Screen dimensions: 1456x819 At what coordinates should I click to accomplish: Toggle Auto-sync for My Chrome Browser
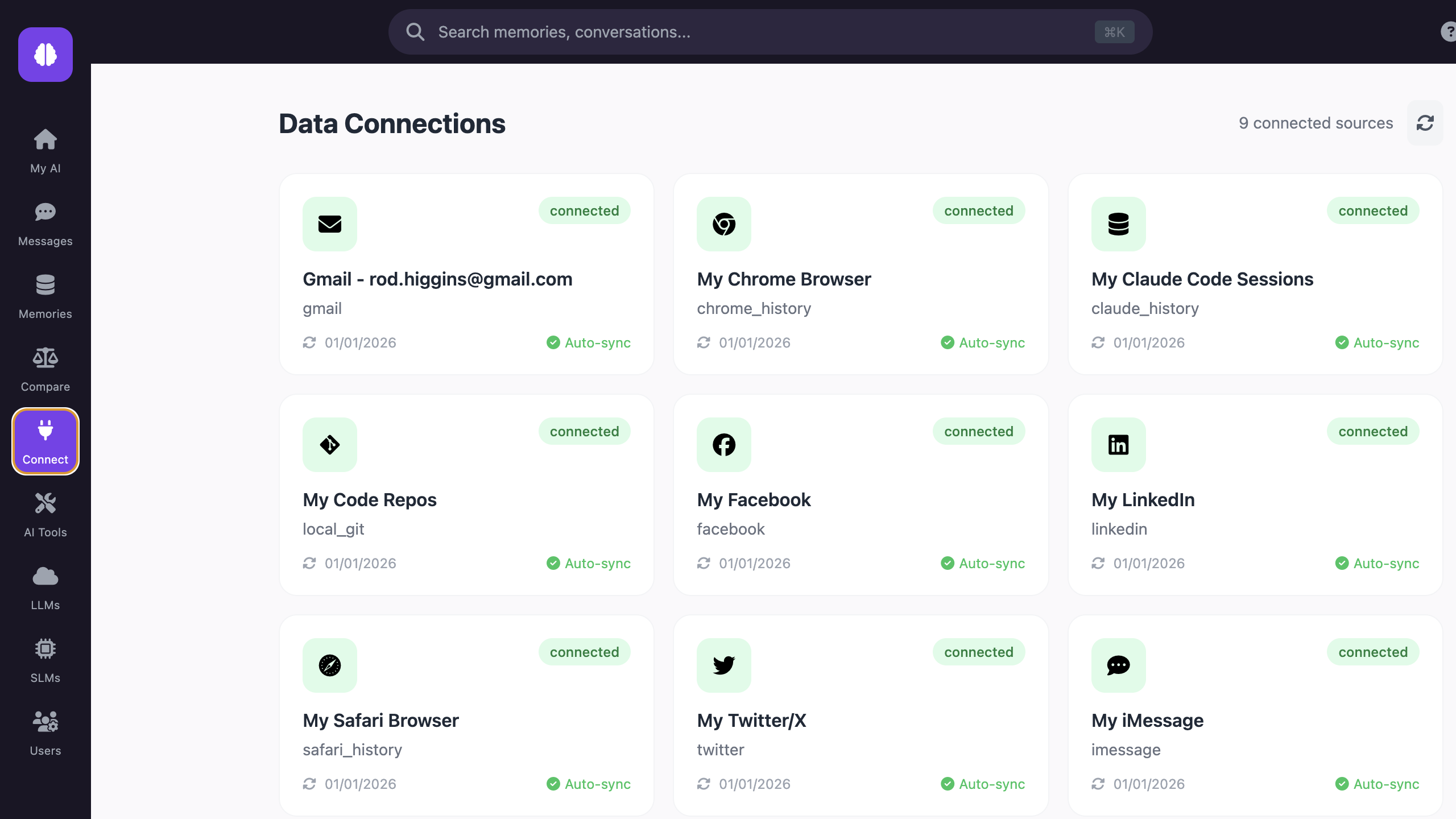click(981, 342)
